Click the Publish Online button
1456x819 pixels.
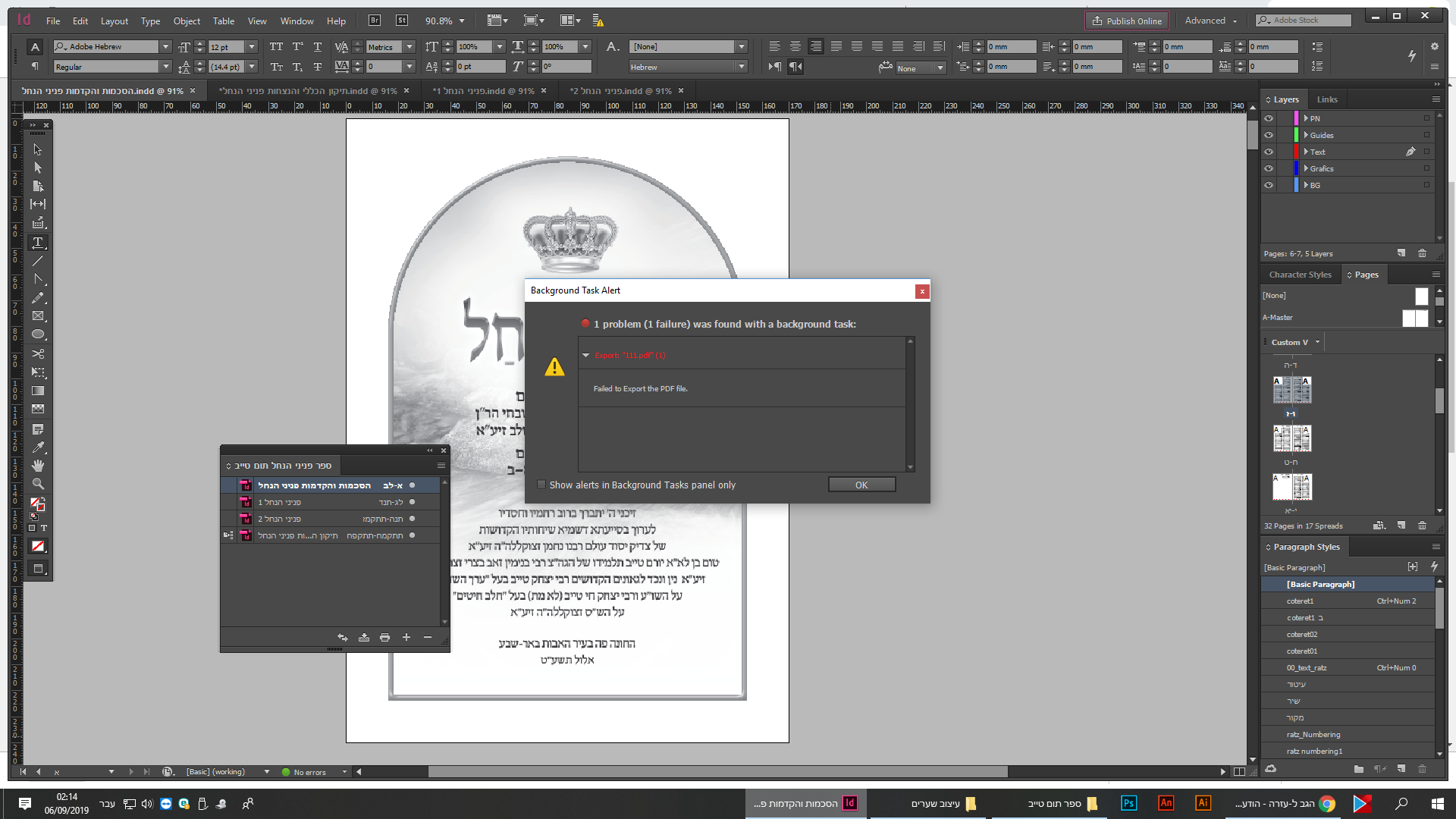pos(1127,20)
